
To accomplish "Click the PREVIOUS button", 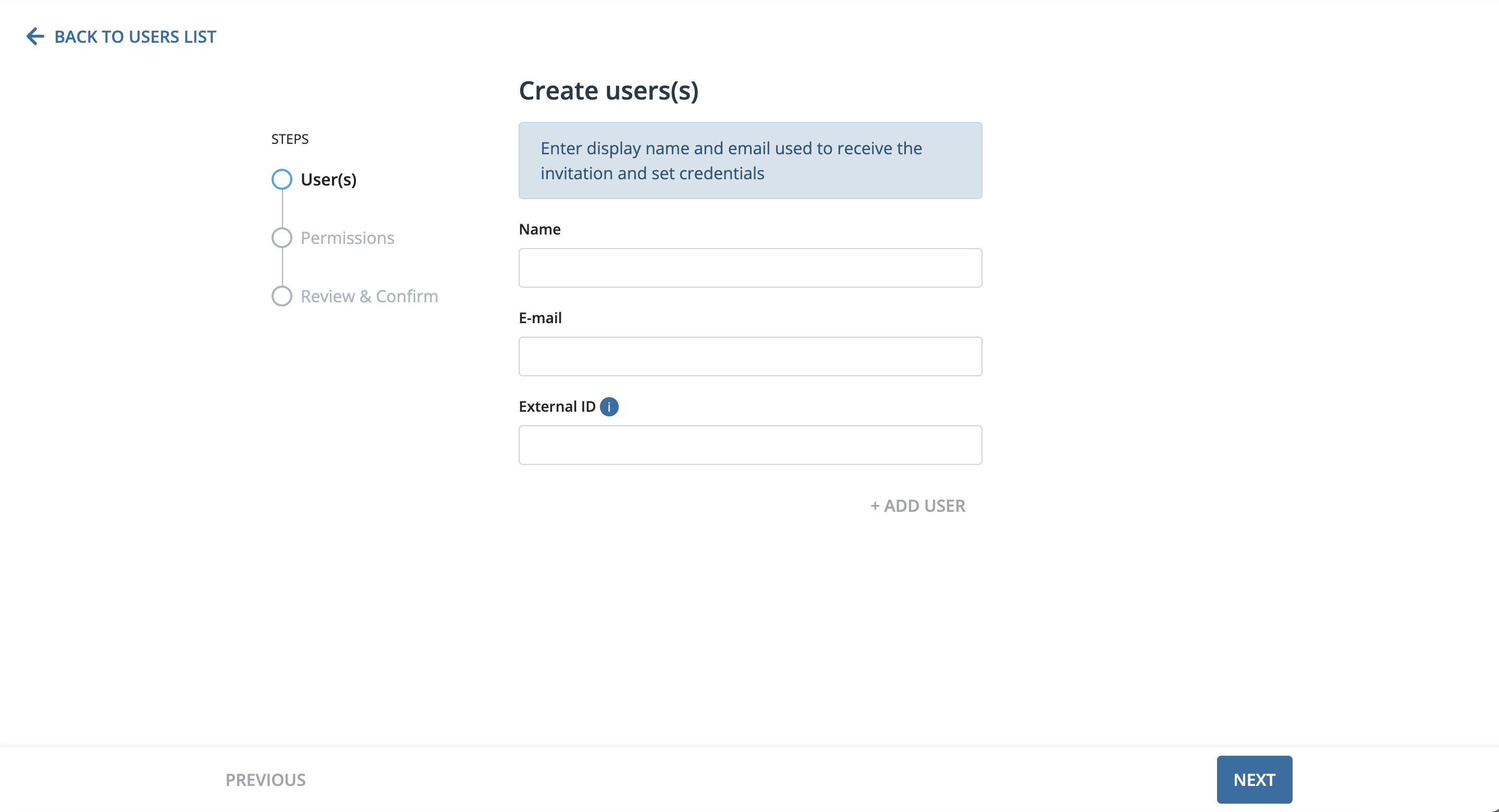I will click(x=265, y=779).
